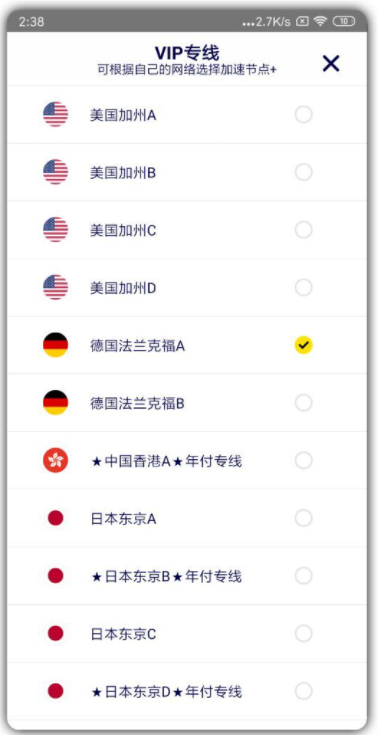
Task: Select the radio button for 美国加州B
Action: [304, 172]
